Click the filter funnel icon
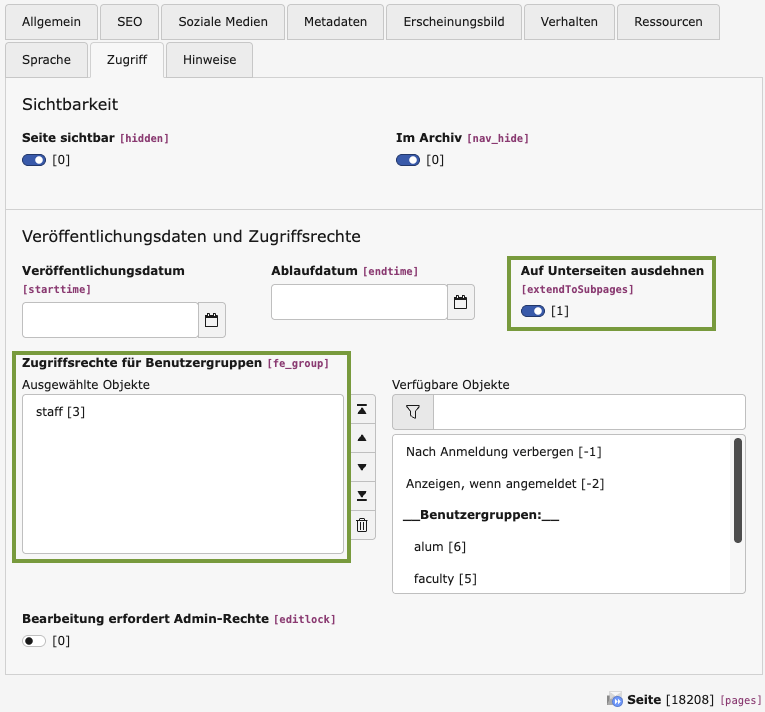Image resolution: width=765 pixels, height=712 pixels. [413, 411]
